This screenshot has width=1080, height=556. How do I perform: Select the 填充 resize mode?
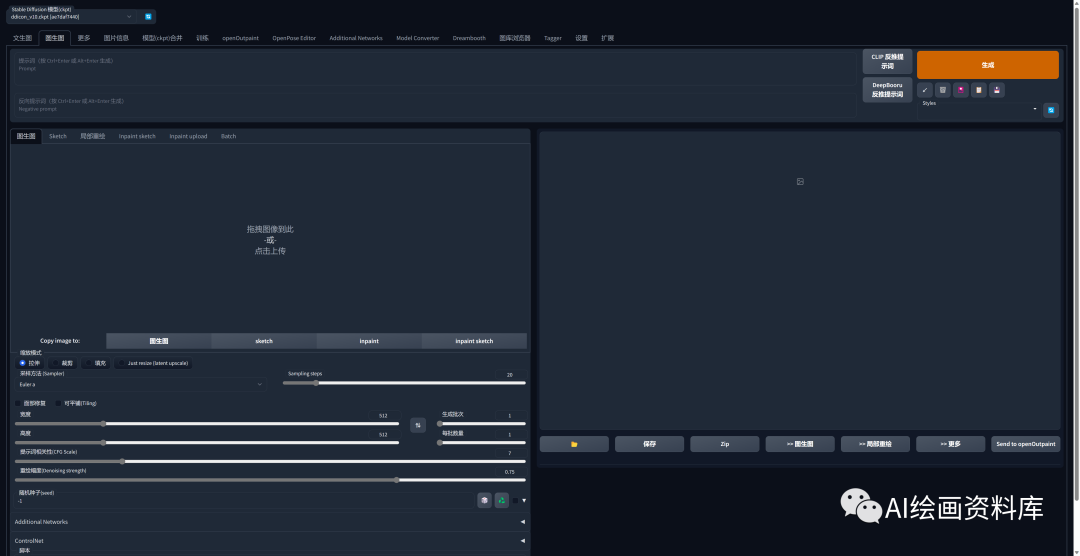96,363
